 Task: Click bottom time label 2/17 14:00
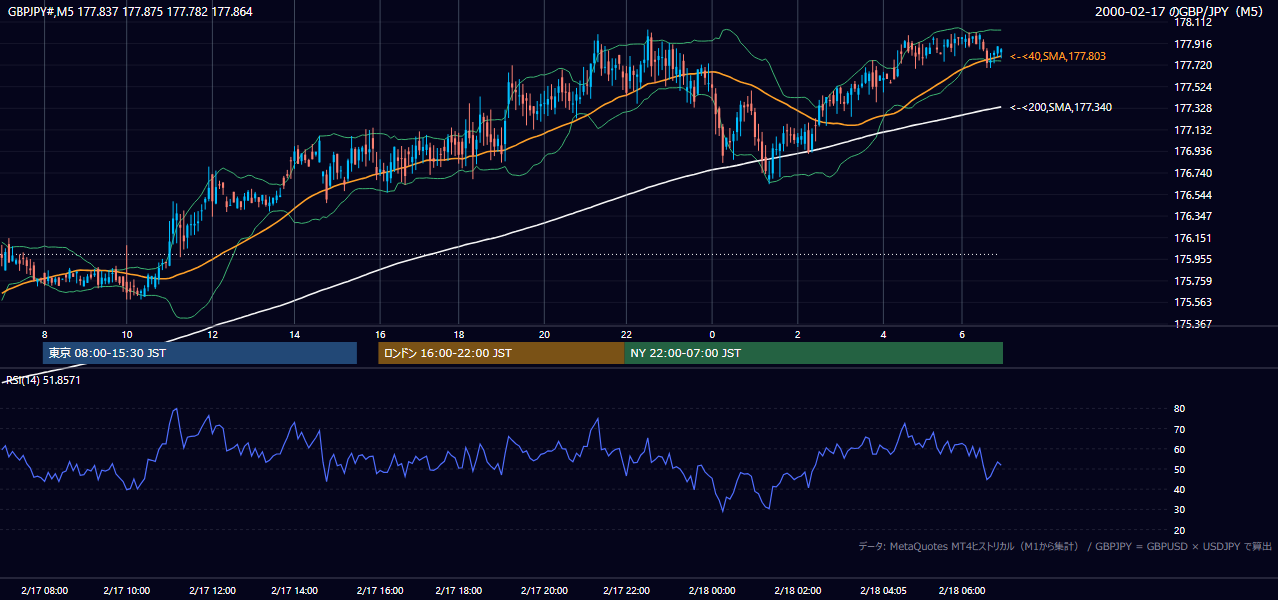tap(295, 591)
